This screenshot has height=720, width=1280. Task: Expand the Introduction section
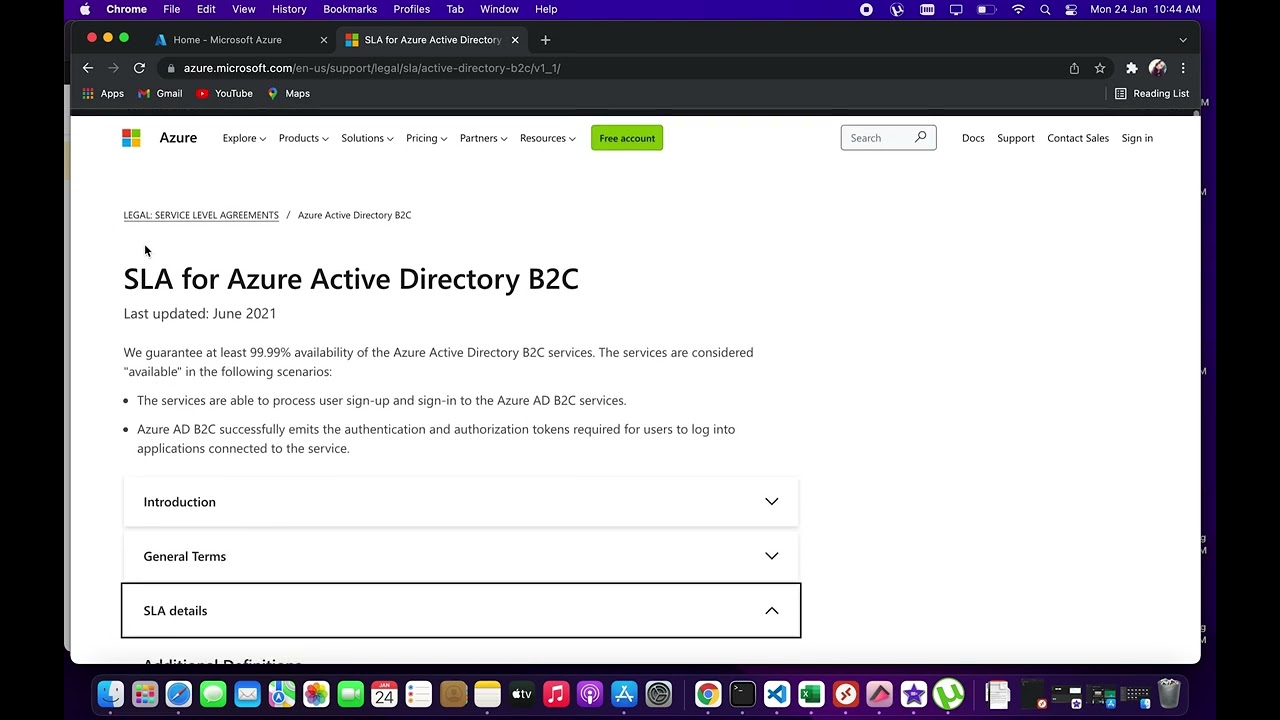(x=461, y=502)
